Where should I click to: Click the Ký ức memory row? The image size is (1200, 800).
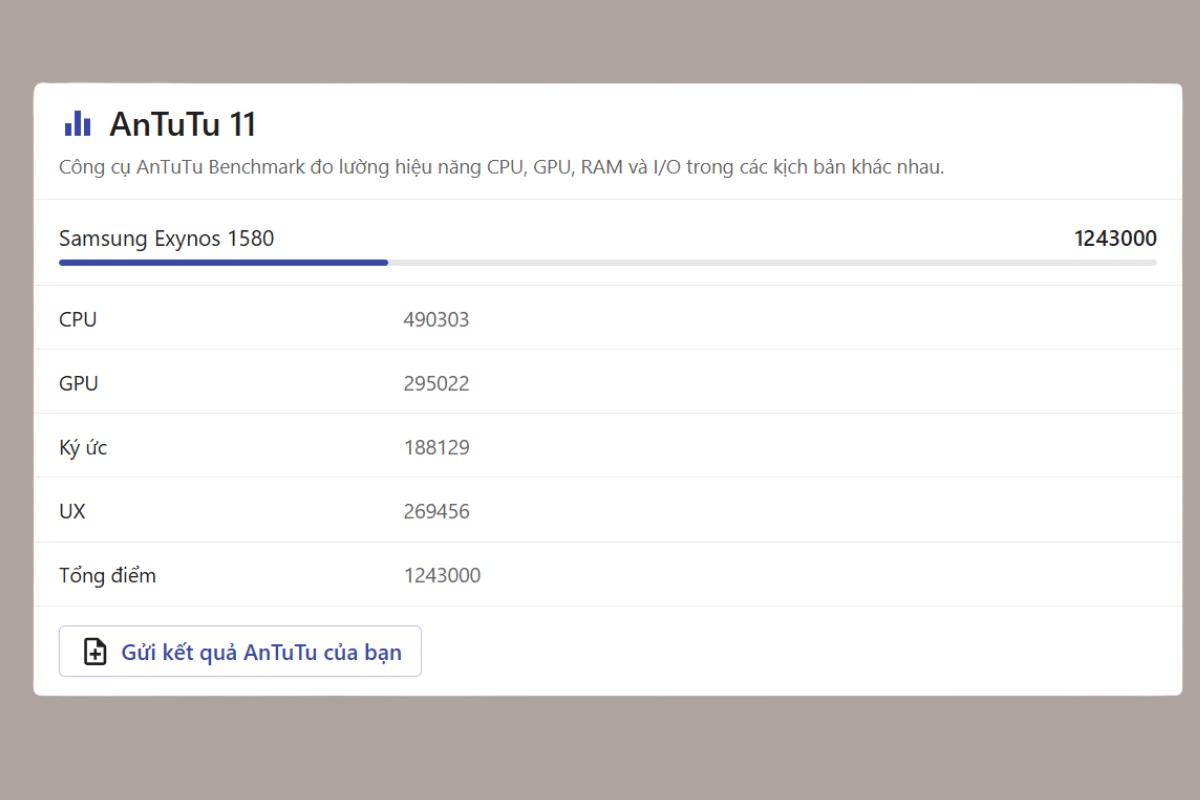tap(83, 447)
